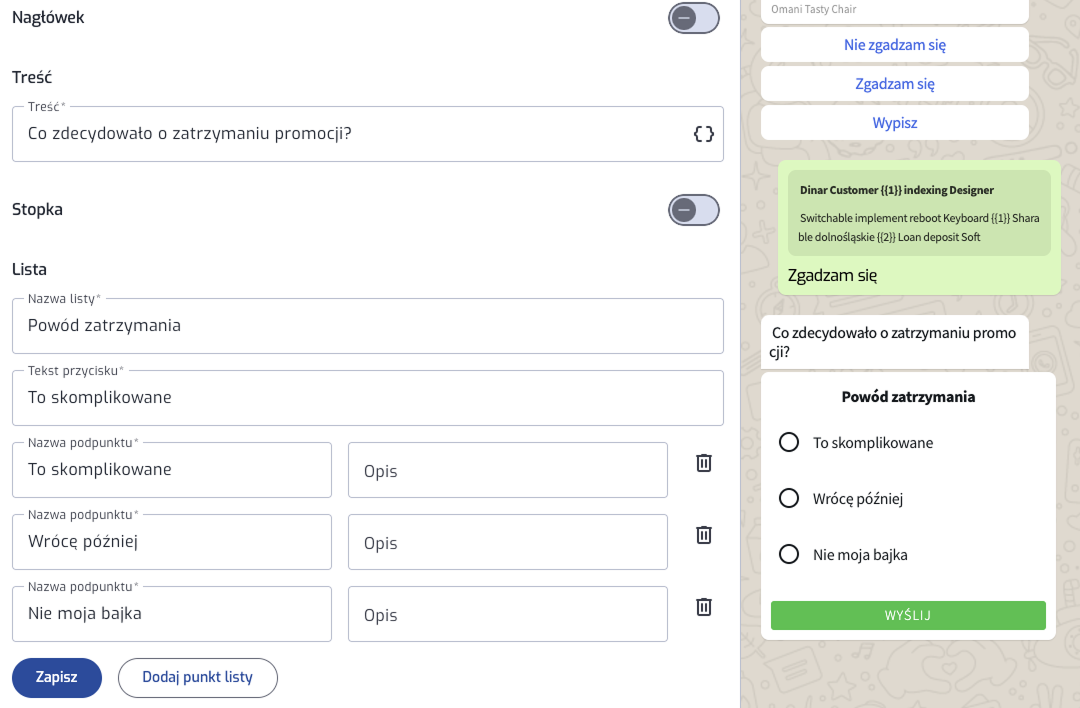The image size is (1080, 708).
Task: Delete the 'Nie moja bajka' list item
Action: (704, 607)
